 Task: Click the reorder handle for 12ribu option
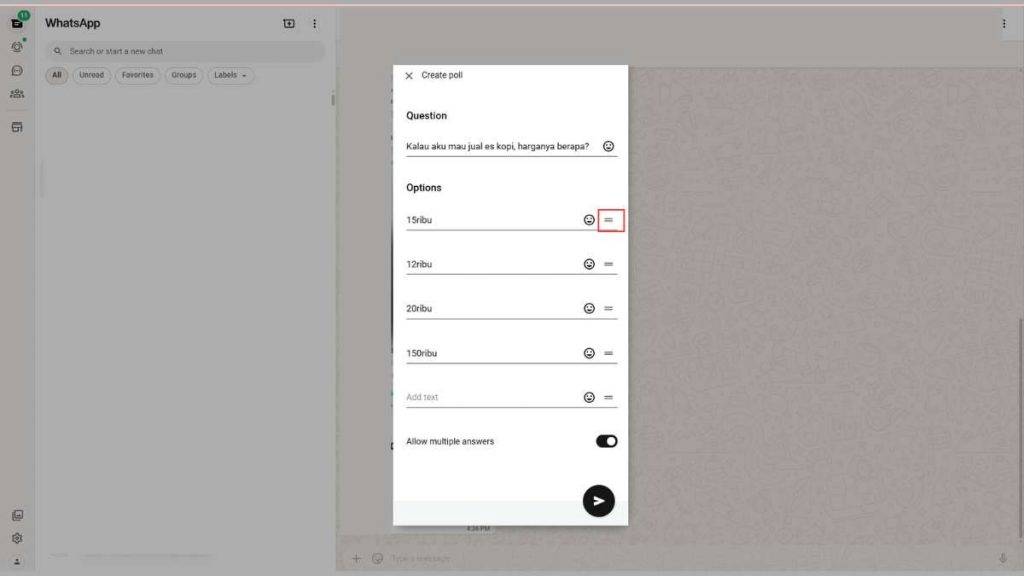click(x=608, y=265)
